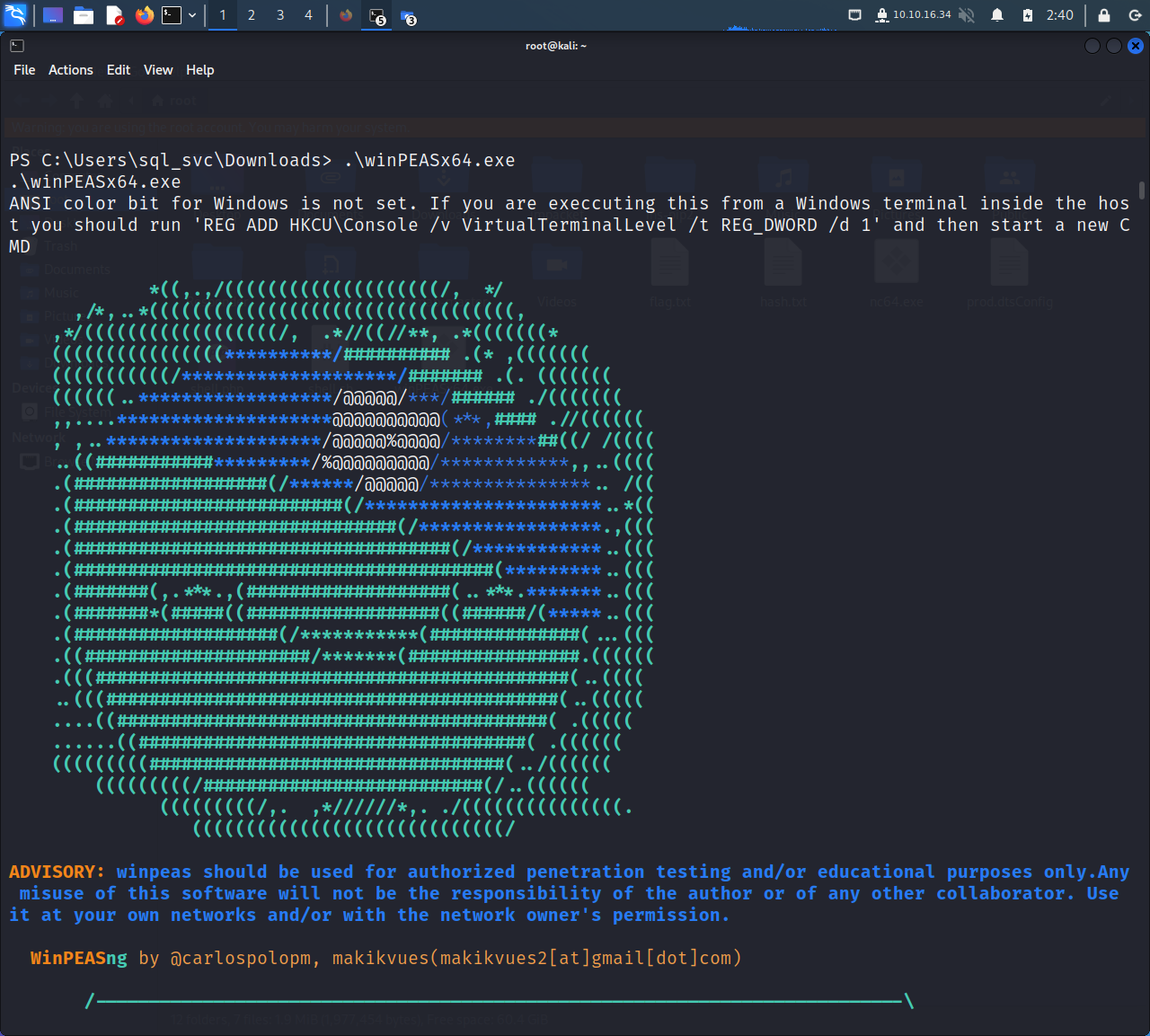This screenshot has height=1036, width=1150.
Task: Click the root@kali: ~ title bar
Action: click(556, 46)
